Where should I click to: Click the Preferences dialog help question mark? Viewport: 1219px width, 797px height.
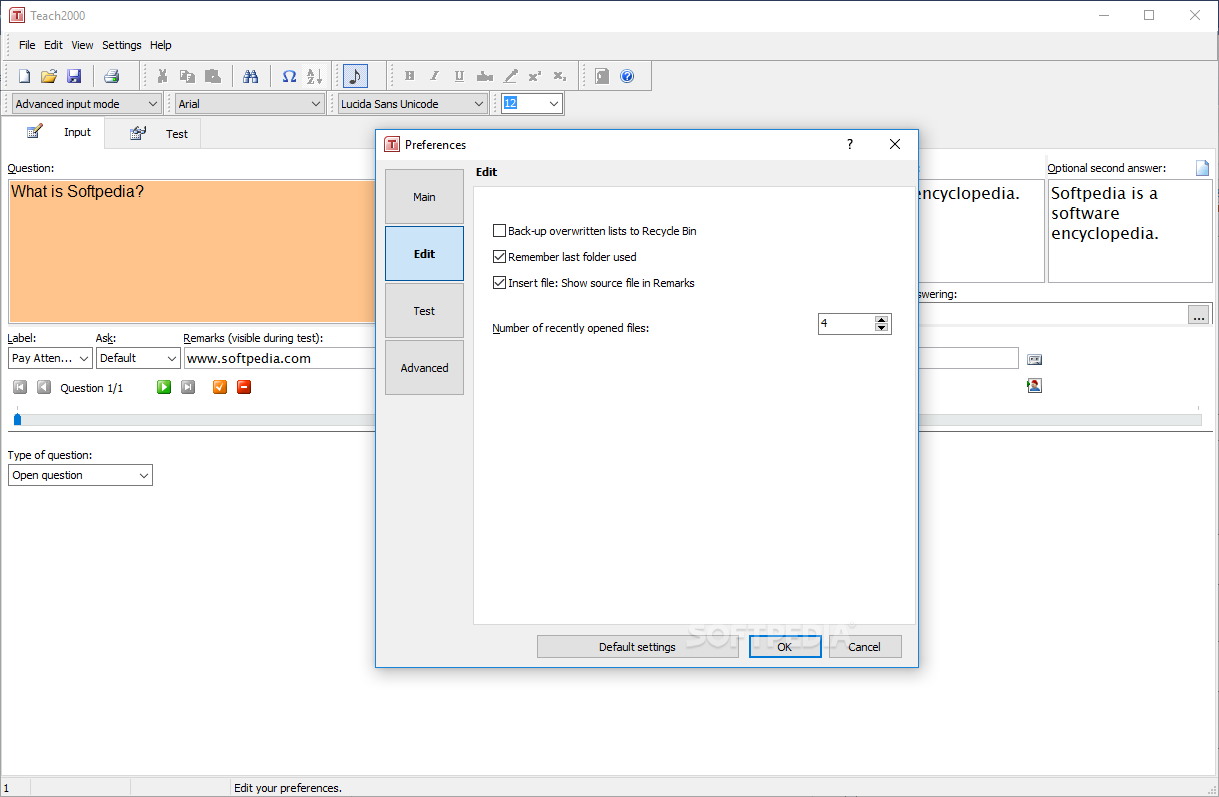click(x=850, y=144)
